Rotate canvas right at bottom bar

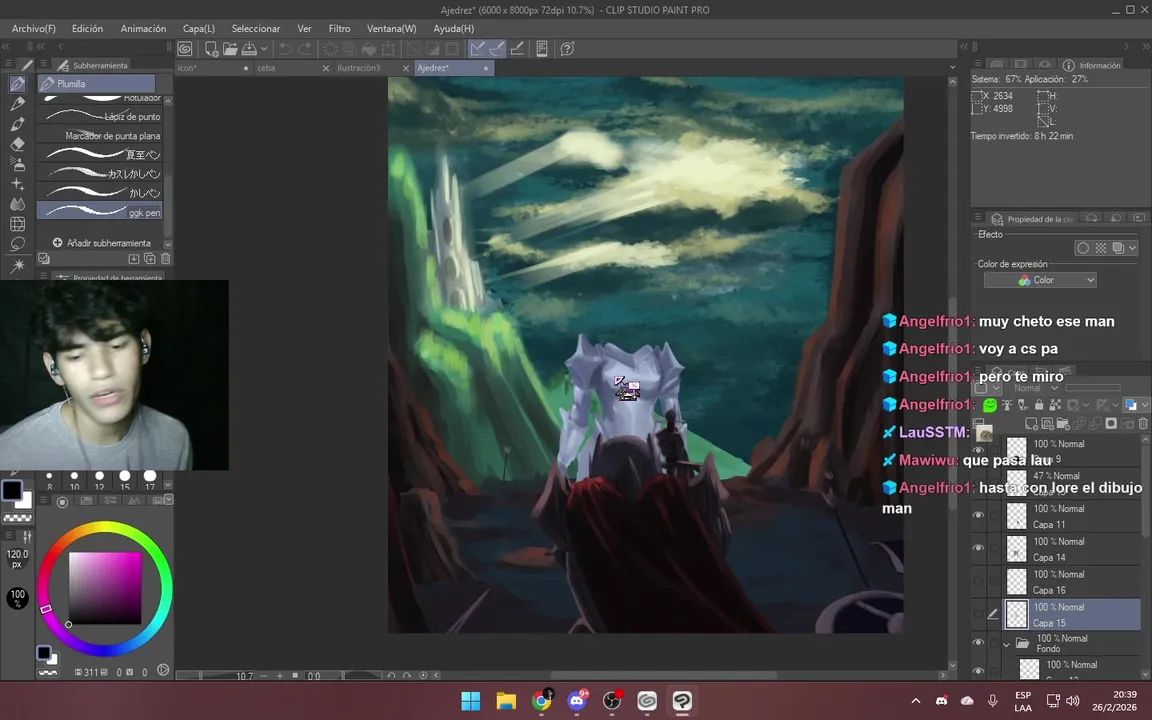click(x=407, y=675)
